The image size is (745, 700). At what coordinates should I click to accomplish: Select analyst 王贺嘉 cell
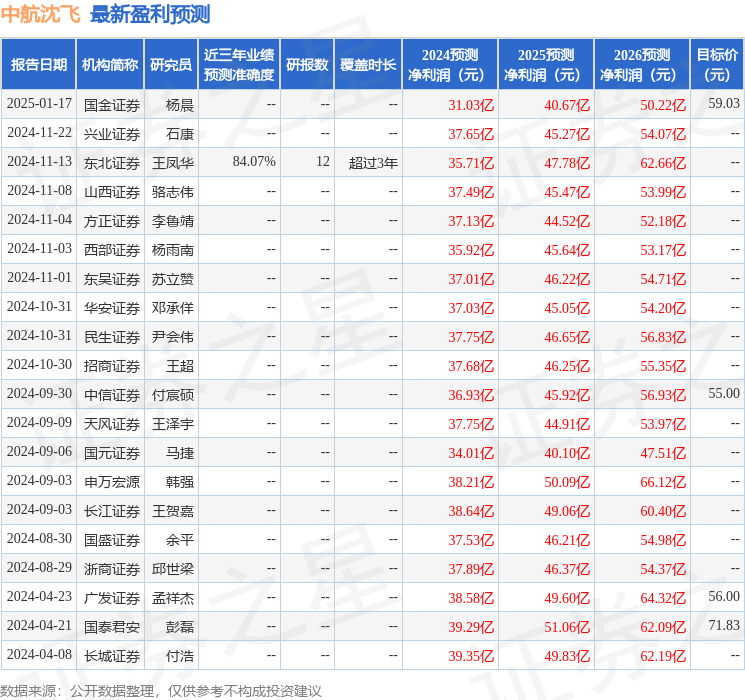171,510
